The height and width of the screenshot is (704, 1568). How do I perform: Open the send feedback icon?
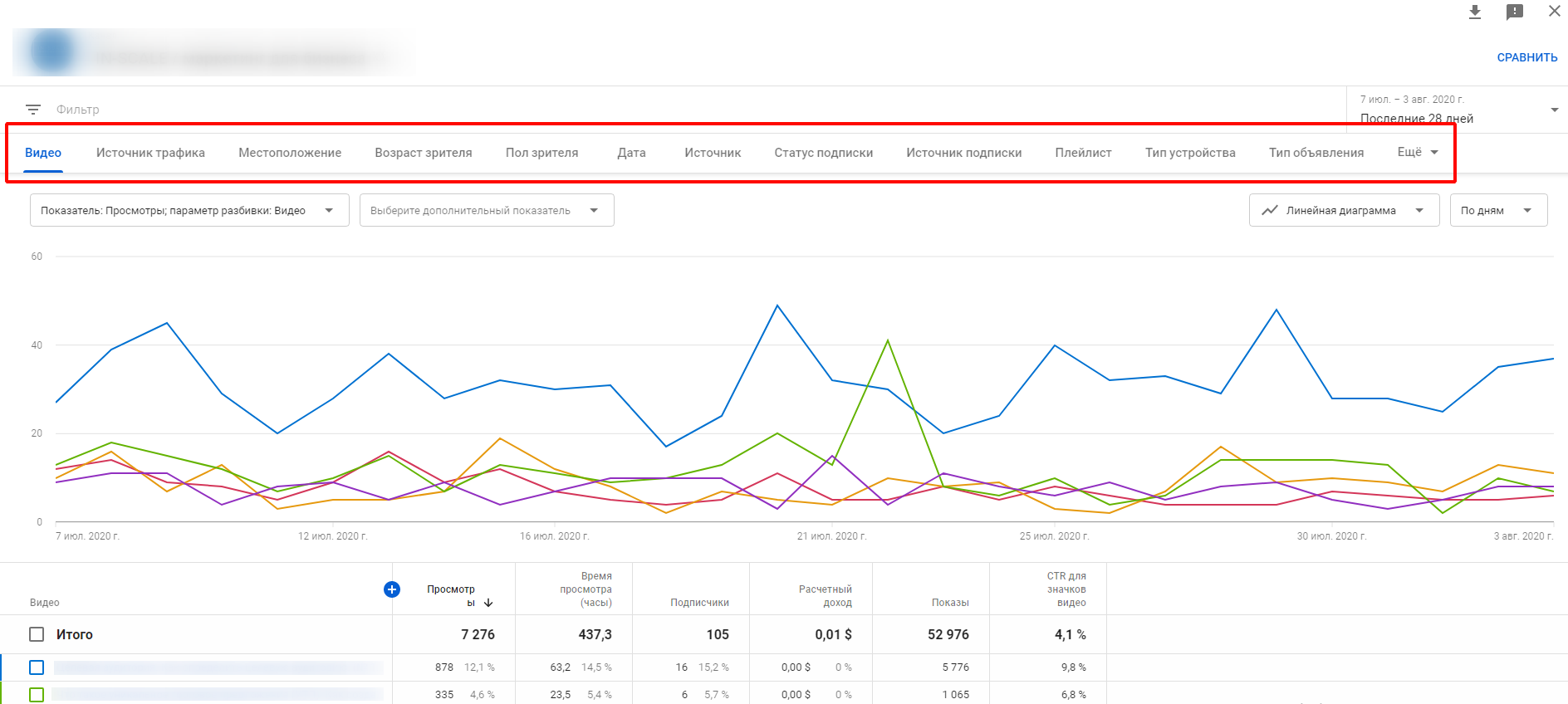coord(1515,12)
